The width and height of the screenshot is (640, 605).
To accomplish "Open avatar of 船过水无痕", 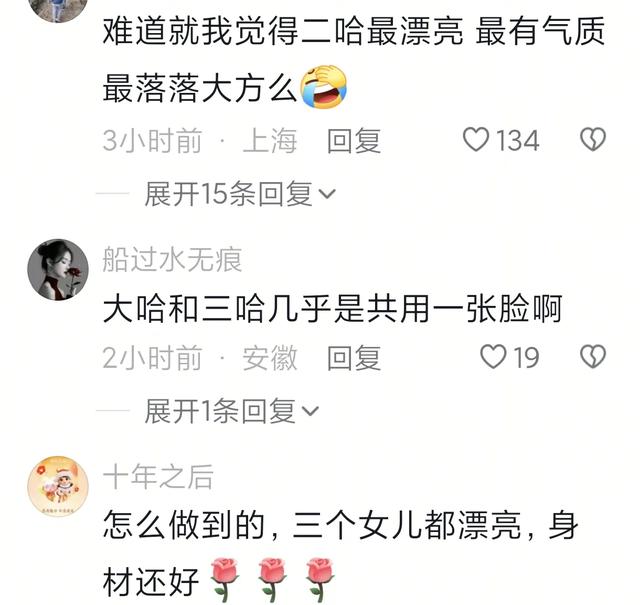I will pos(58,269).
